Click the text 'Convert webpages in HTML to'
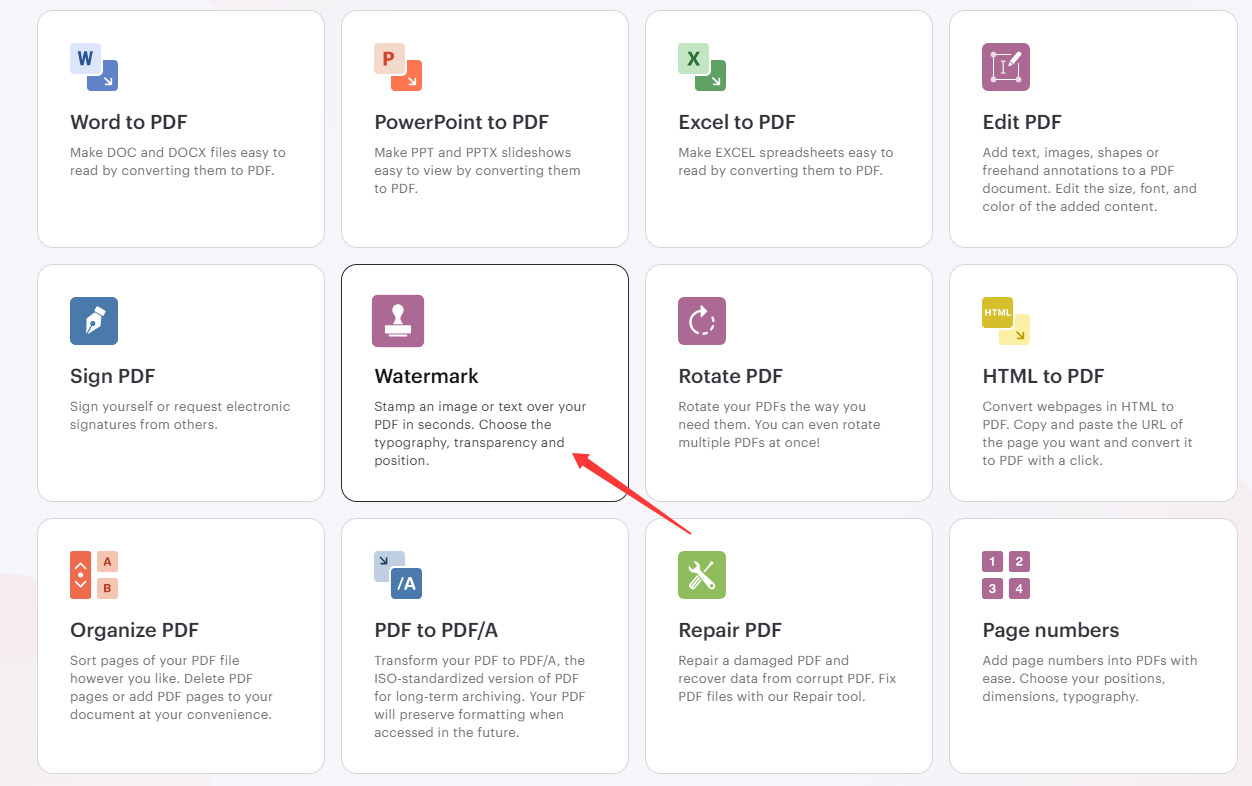 tap(1078, 407)
